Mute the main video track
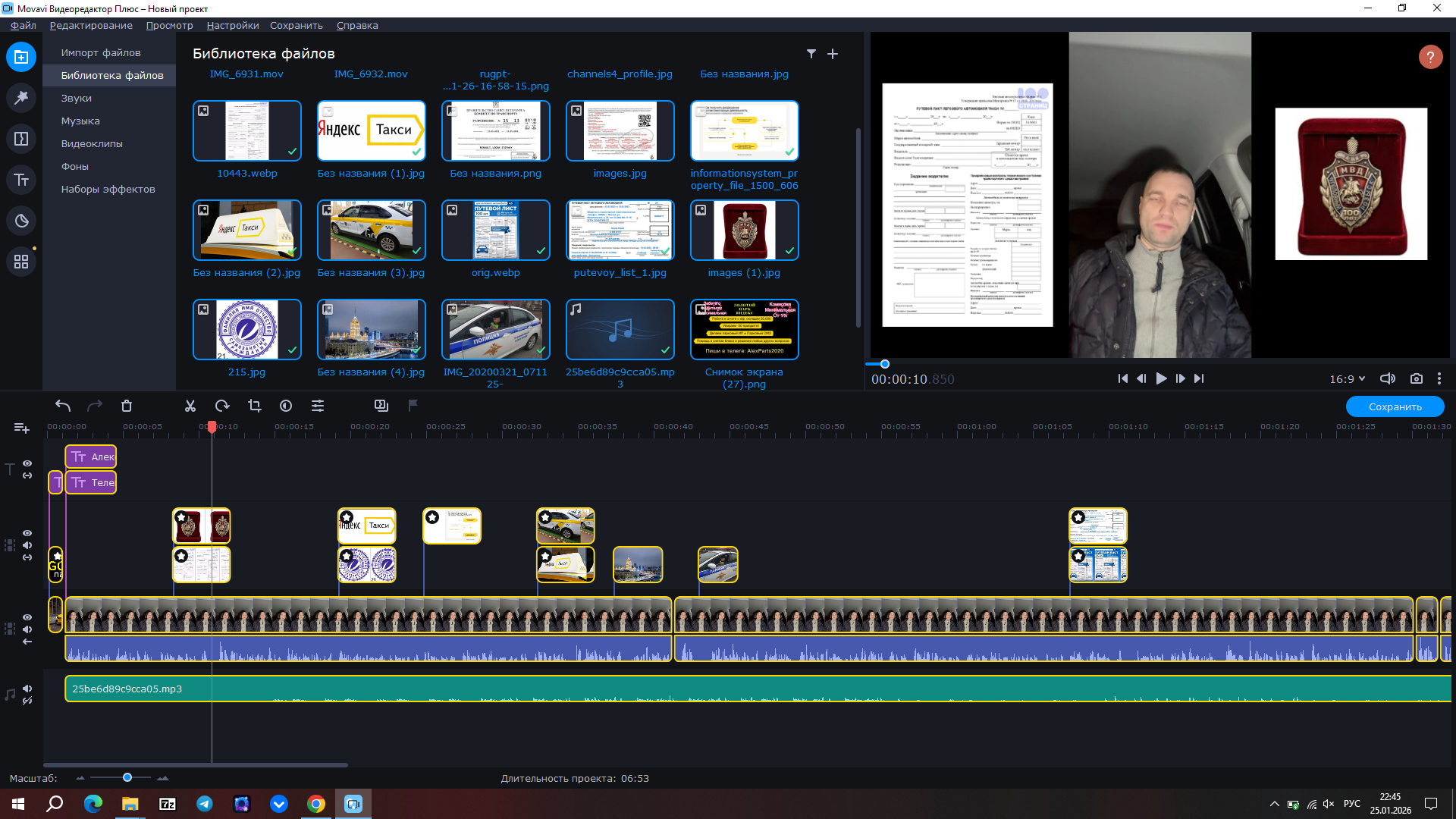Screen dimensions: 1456x819 27,629
